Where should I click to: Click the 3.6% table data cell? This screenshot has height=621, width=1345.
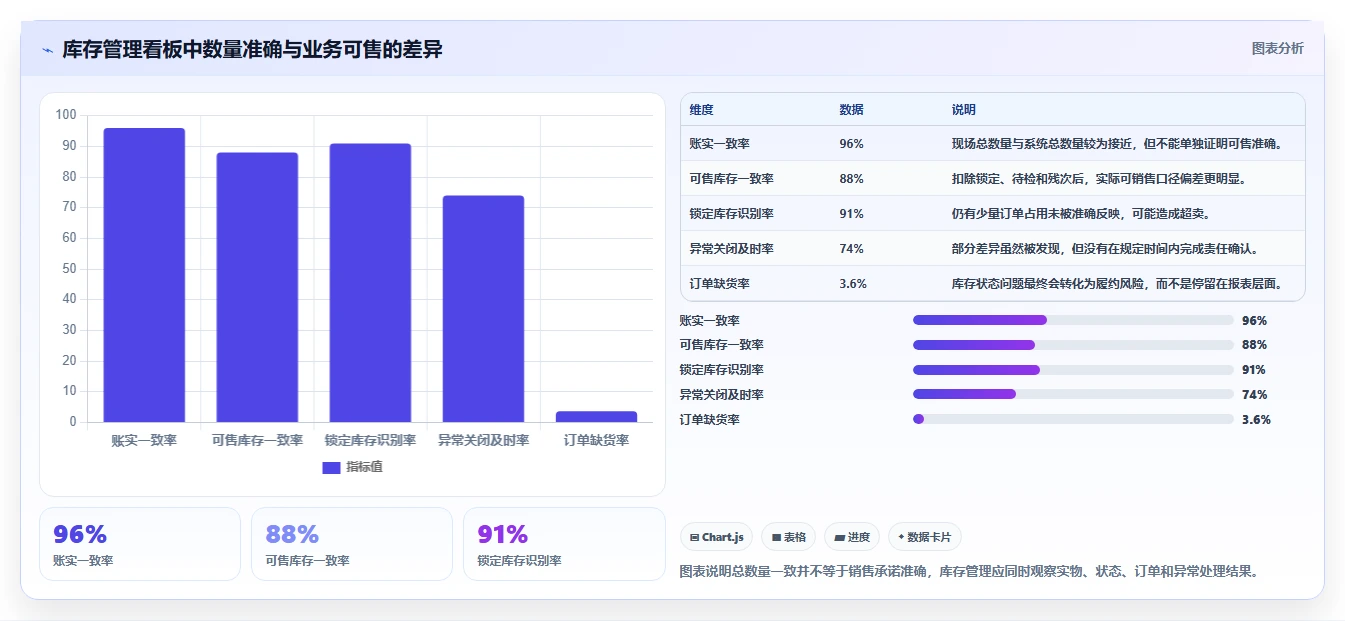[854, 284]
